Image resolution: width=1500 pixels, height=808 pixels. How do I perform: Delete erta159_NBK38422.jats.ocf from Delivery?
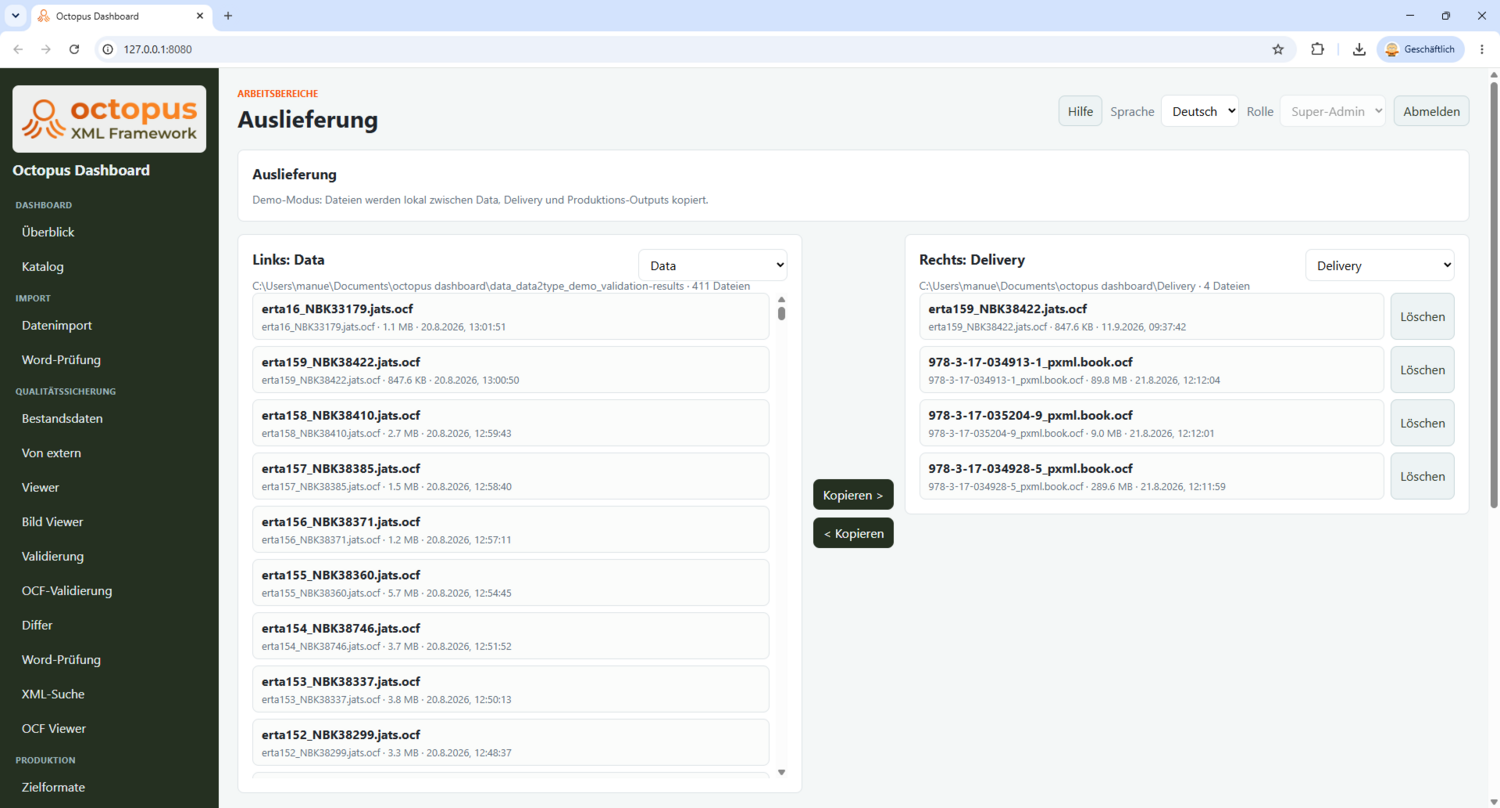1422,316
